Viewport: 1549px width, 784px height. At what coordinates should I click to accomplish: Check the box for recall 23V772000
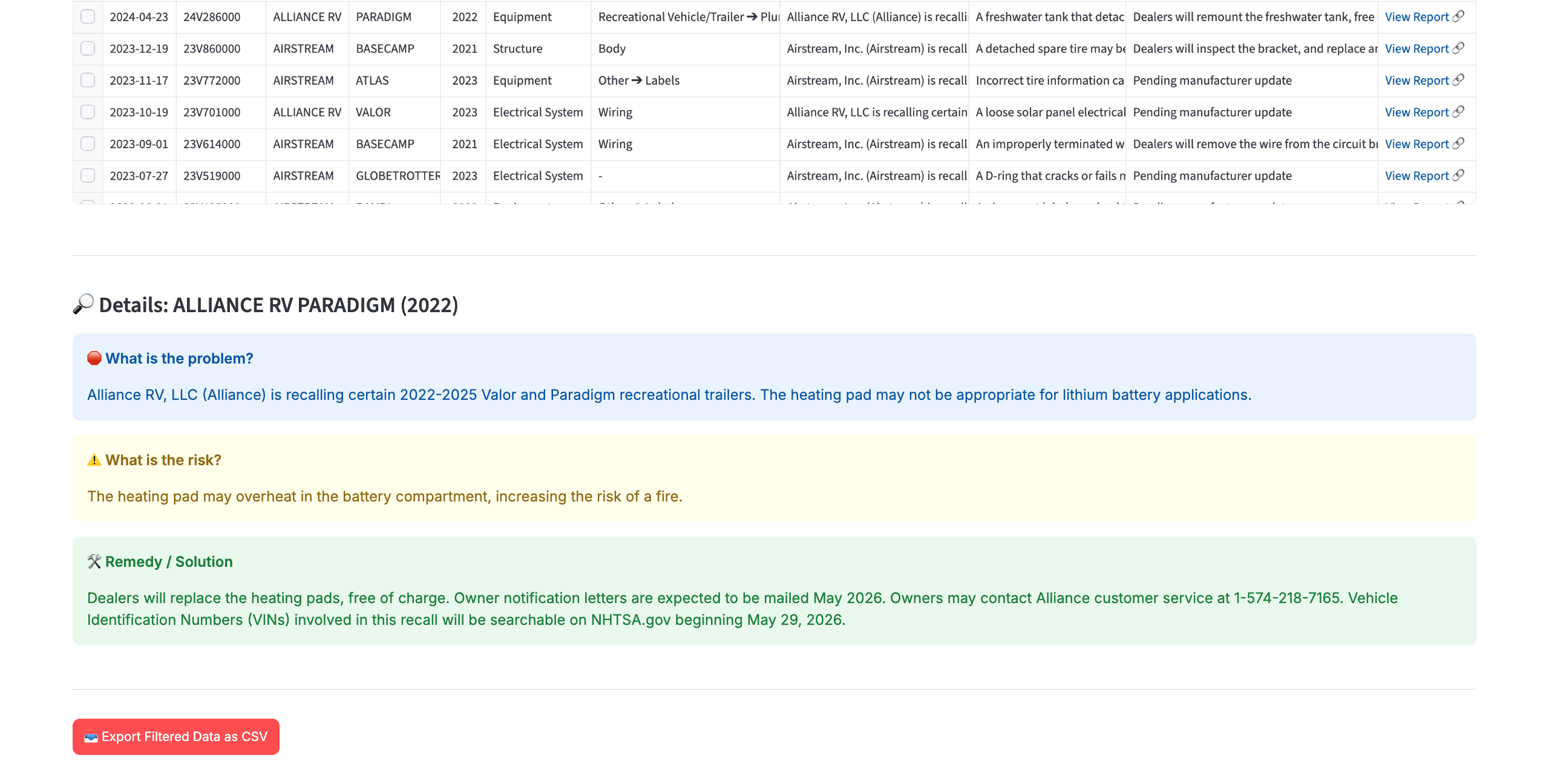[x=88, y=80]
